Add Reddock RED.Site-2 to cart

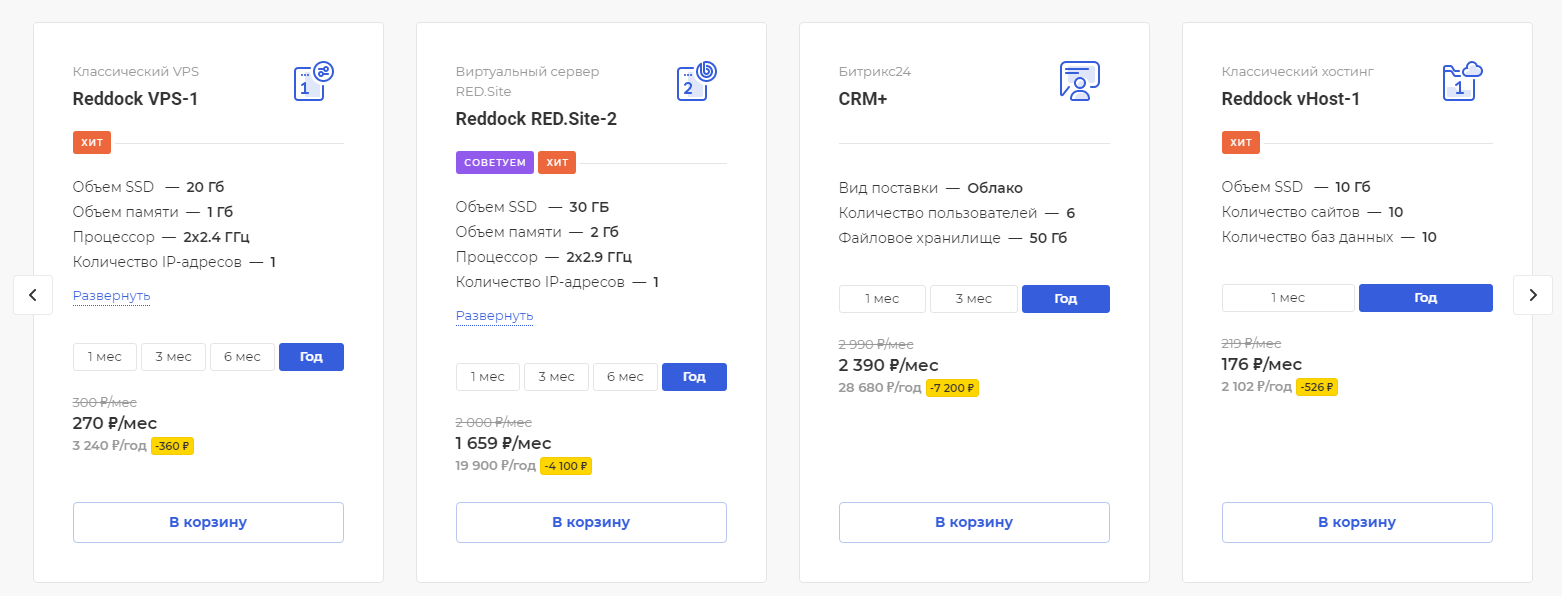point(591,522)
